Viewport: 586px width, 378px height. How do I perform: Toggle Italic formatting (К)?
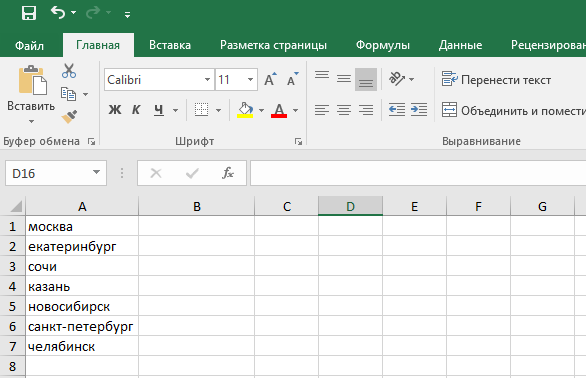(x=136, y=110)
